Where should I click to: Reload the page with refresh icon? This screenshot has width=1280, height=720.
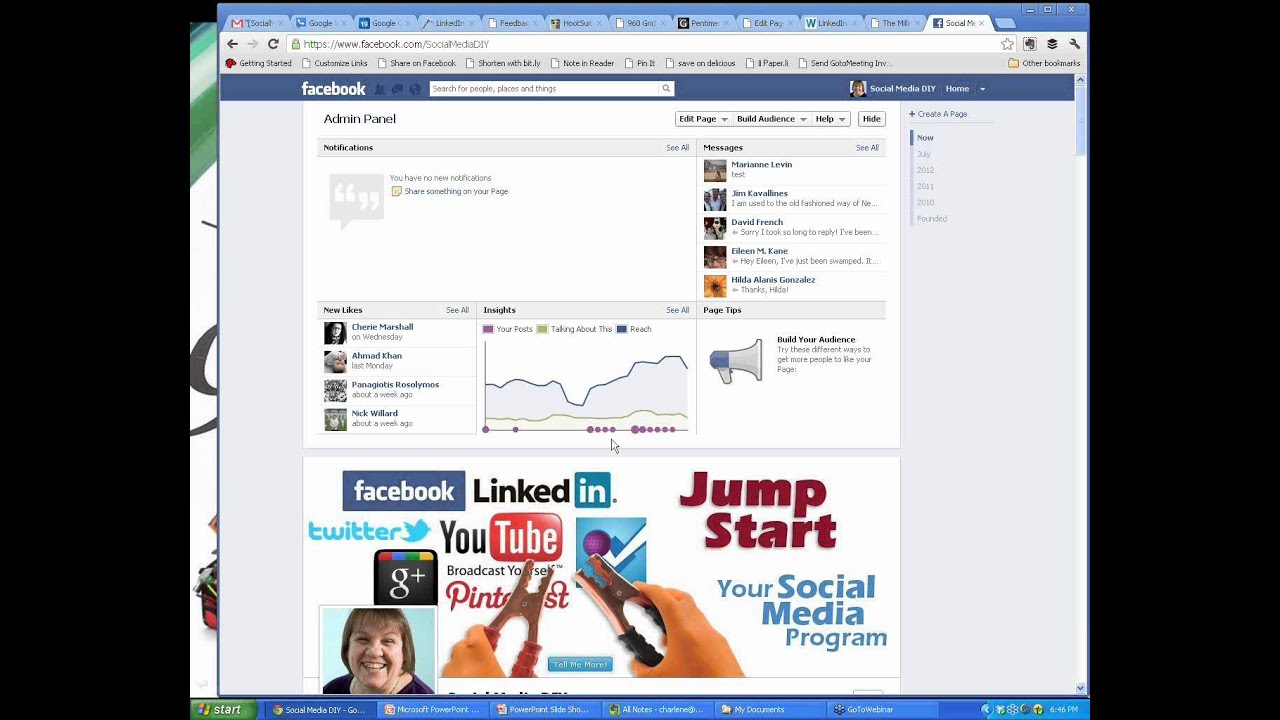click(x=273, y=44)
